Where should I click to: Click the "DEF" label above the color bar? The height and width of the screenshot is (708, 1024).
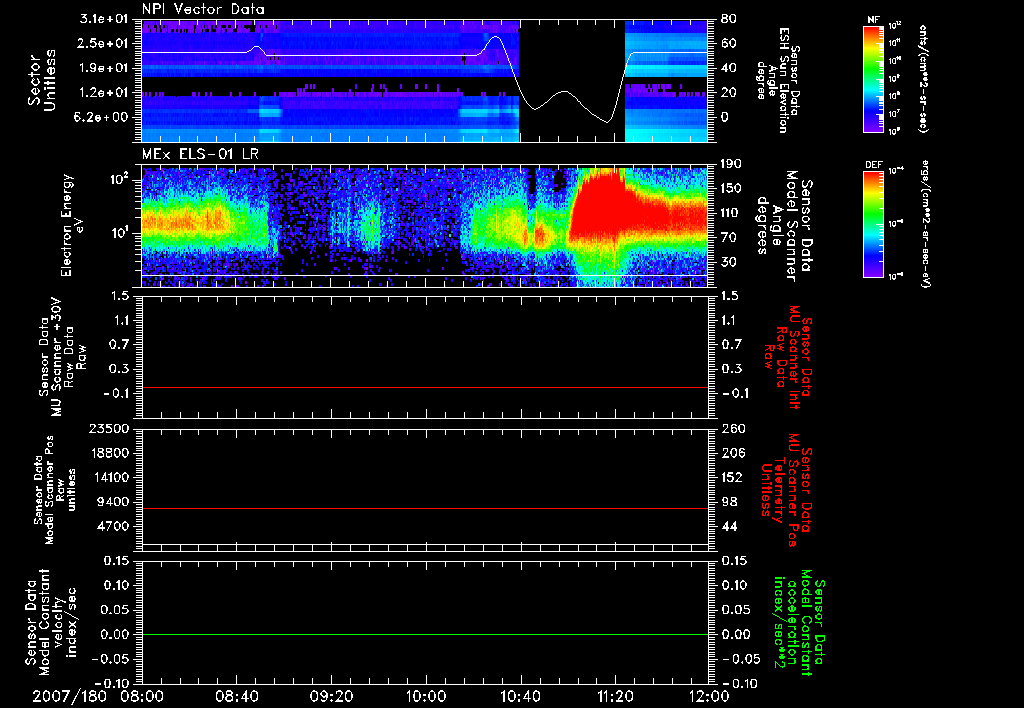(x=874, y=165)
